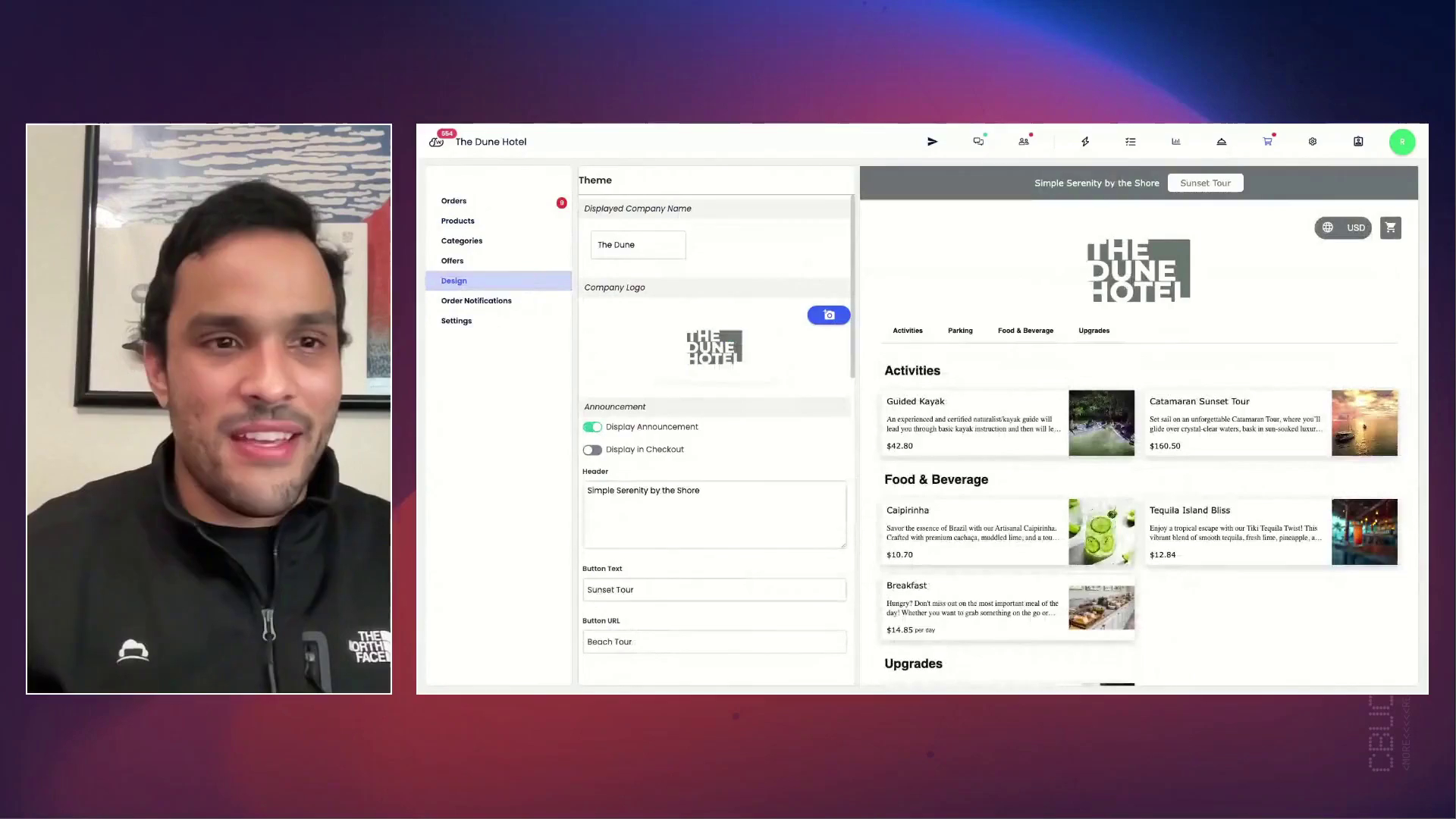The width and height of the screenshot is (1456, 819).
Task: Open the USD currency language selector
Action: coord(1343,227)
